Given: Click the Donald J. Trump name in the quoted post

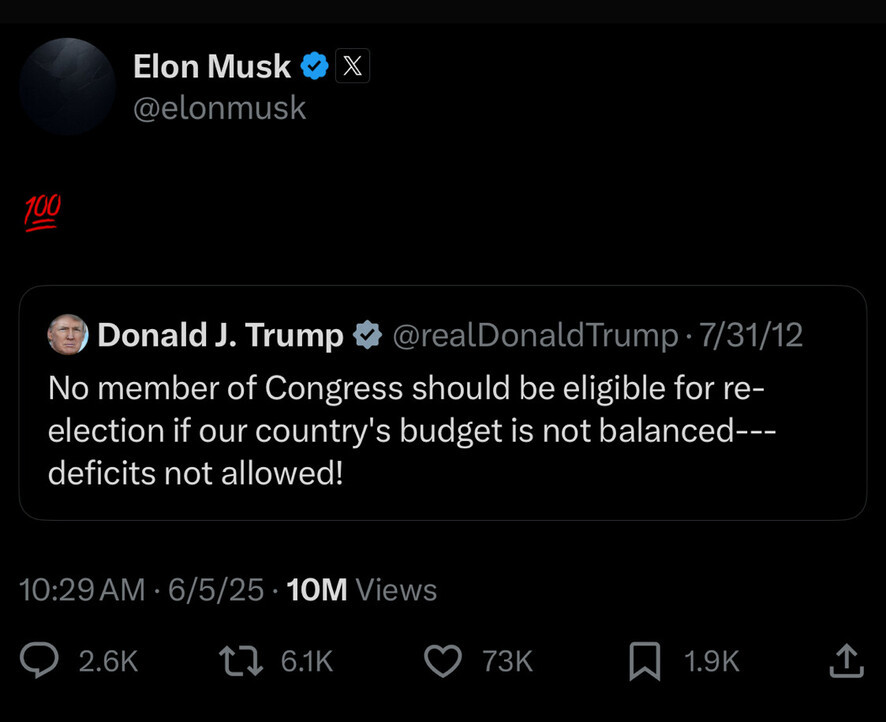Looking at the screenshot, I should 220,335.
